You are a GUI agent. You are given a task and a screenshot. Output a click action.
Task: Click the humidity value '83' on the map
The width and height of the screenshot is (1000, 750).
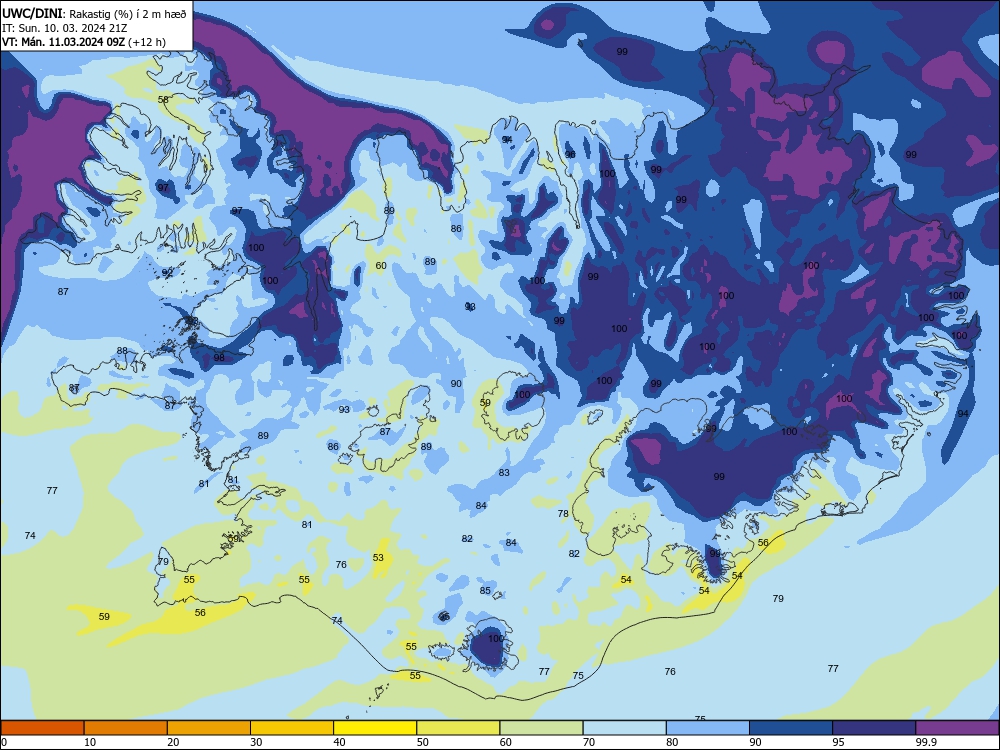pyautogui.click(x=504, y=473)
